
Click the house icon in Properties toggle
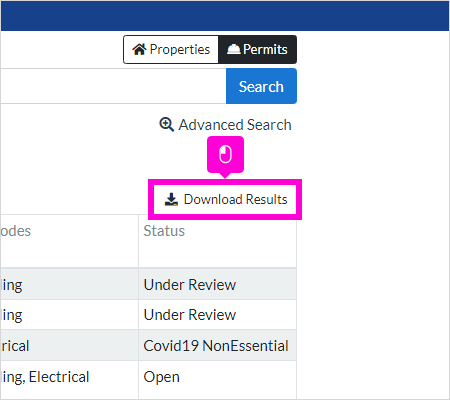[x=139, y=49]
